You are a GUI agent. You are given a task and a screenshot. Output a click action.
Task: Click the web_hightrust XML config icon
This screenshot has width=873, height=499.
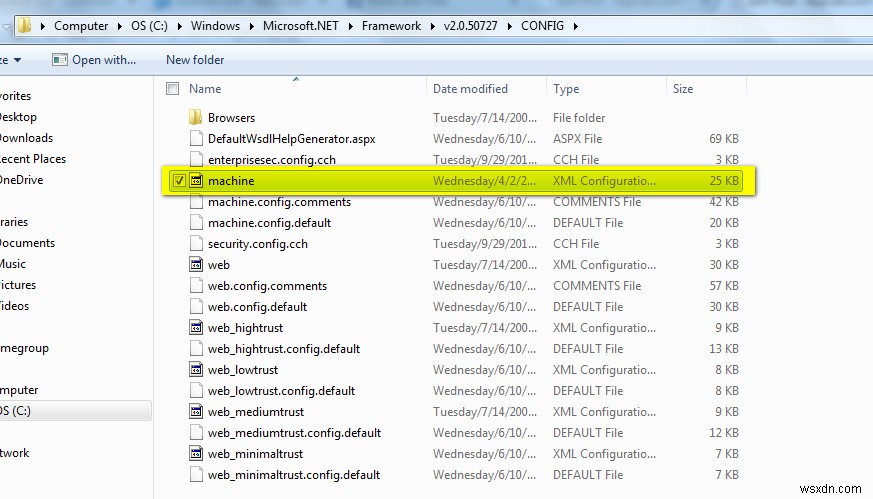coord(196,327)
